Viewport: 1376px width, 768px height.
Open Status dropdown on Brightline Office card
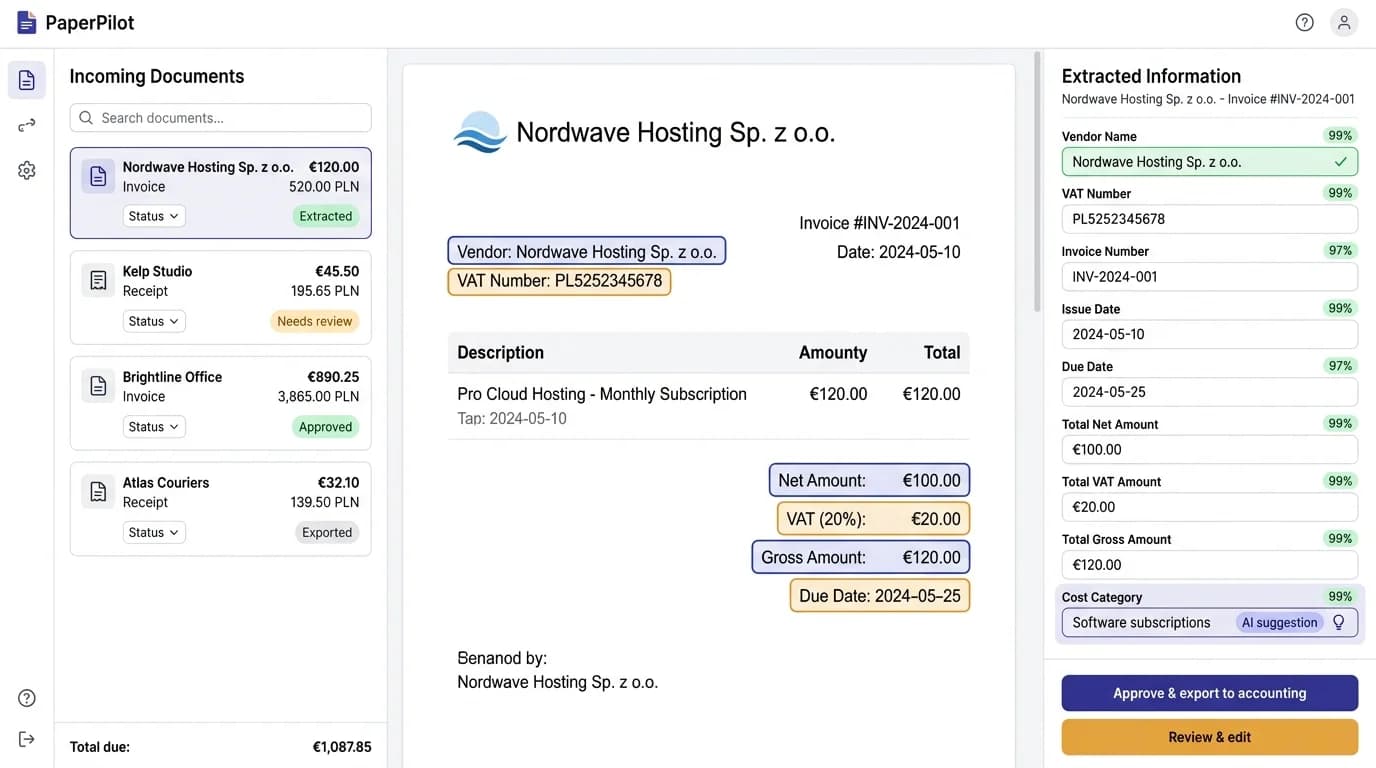click(x=154, y=427)
